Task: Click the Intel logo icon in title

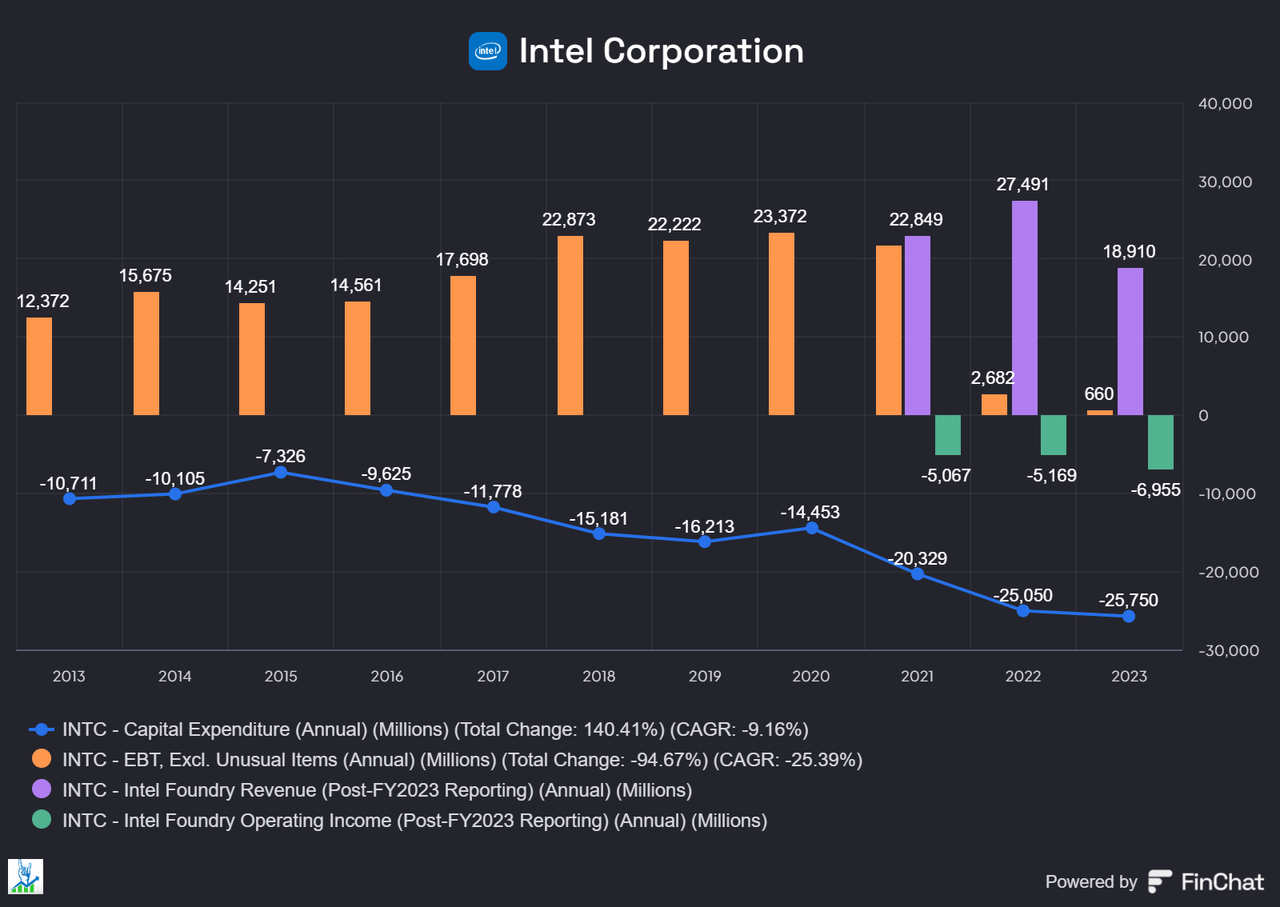Action: [488, 51]
